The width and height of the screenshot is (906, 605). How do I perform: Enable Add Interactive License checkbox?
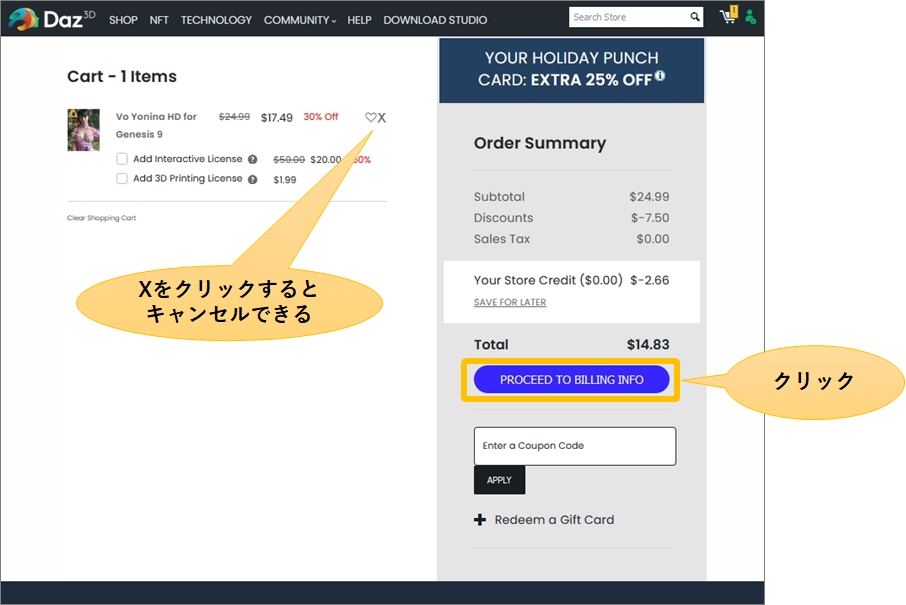click(122, 159)
